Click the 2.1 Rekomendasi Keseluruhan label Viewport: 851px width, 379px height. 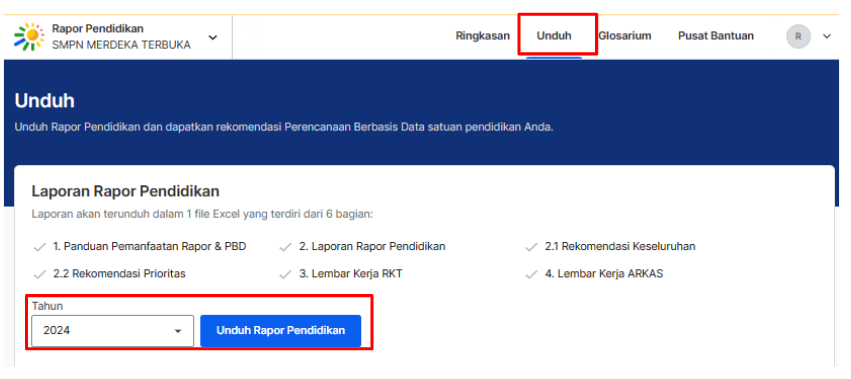(x=620, y=247)
